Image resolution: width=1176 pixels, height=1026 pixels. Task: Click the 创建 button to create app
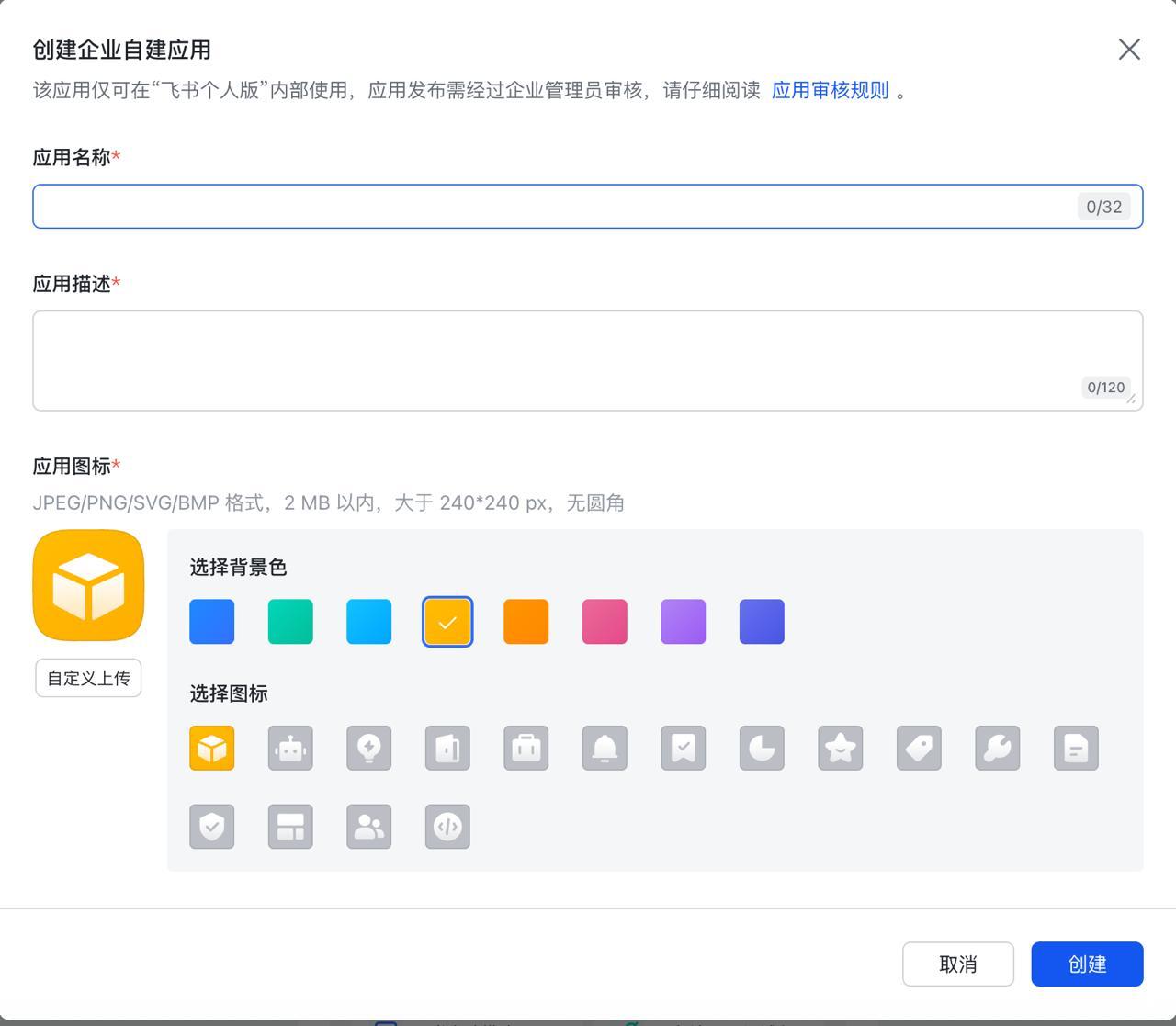tap(1087, 964)
